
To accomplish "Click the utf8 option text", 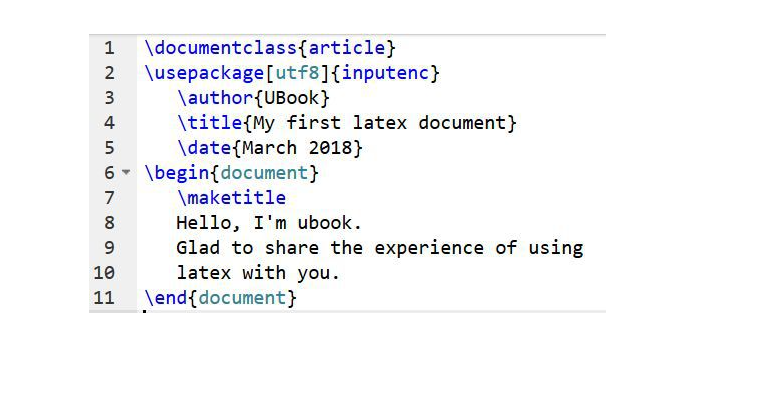I will click(x=297, y=73).
